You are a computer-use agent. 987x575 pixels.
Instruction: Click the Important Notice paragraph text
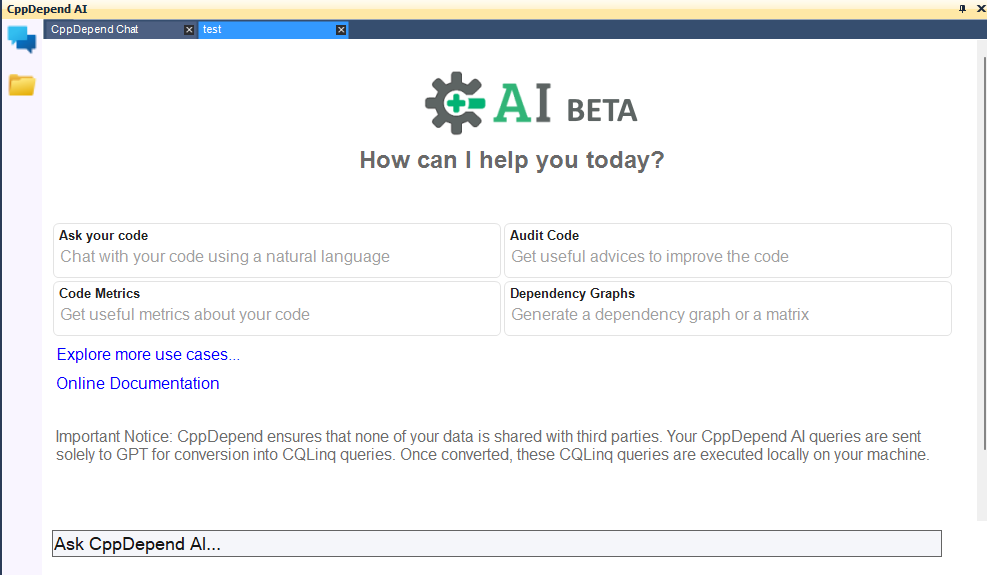(492, 445)
